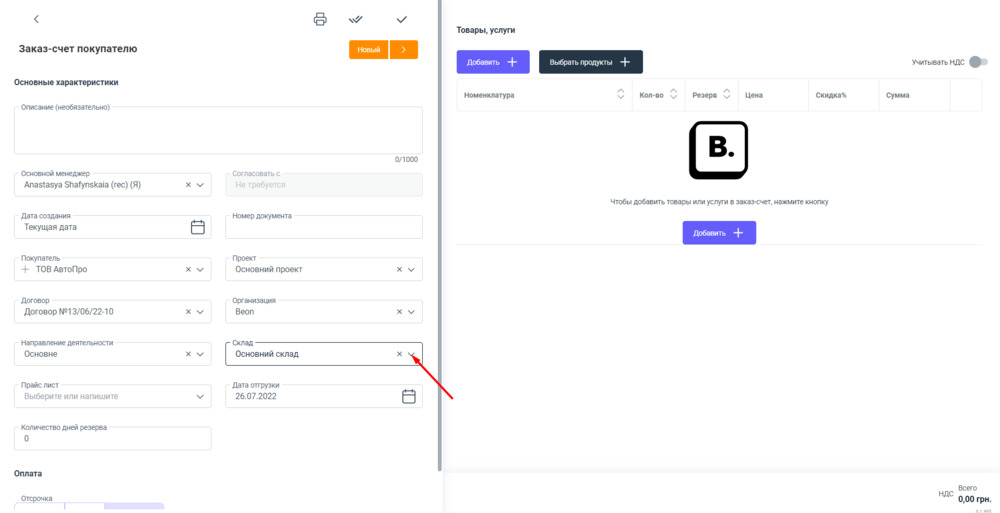
Task: Clear the Основной менеджер selection
Action: (x=188, y=185)
